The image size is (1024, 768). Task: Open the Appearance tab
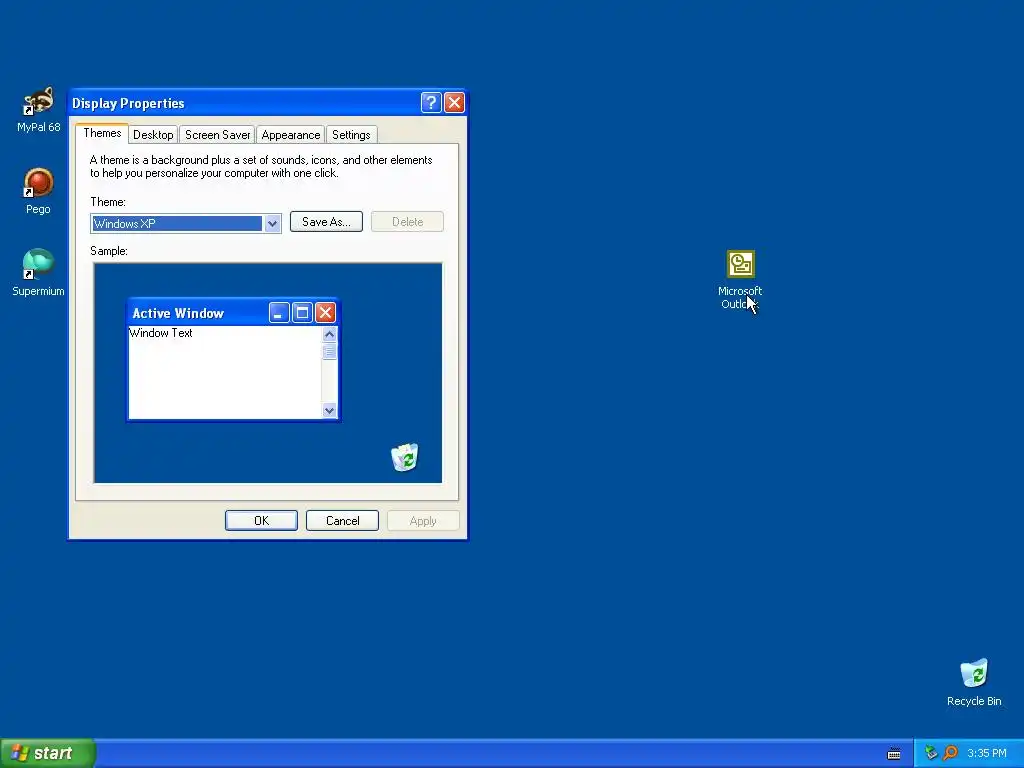tap(291, 135)
